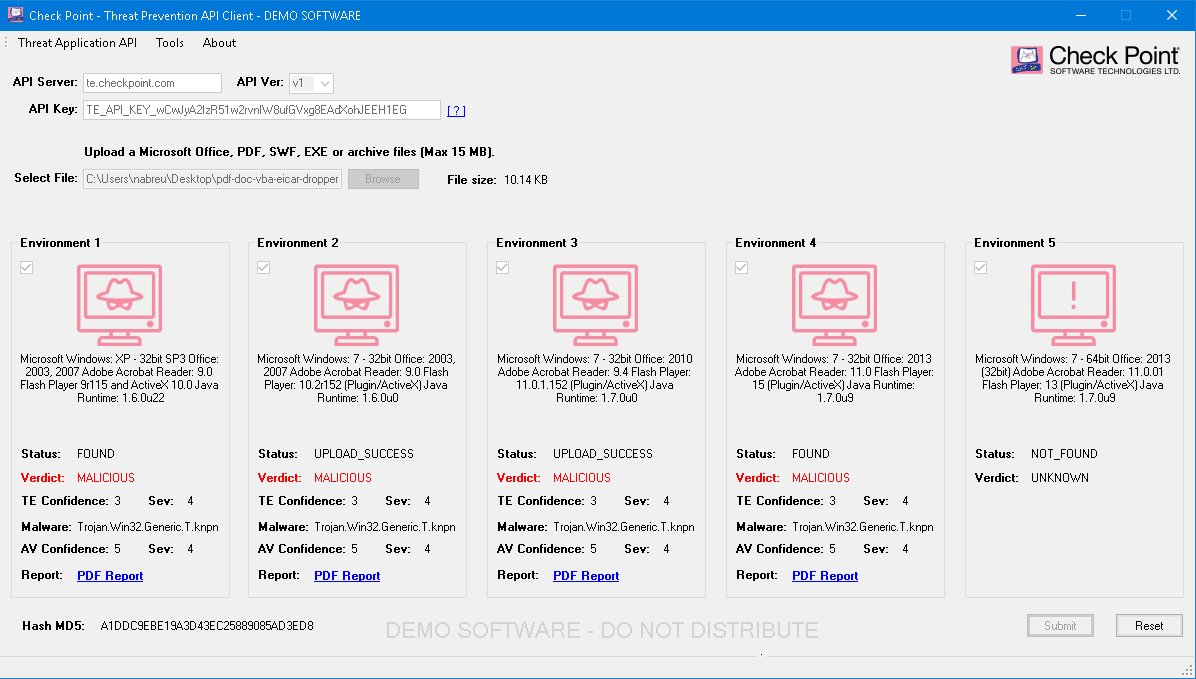This screenshot has width=1196, height=679.
Task: Toggle the Environment 5 checkbox
Action: [980, 267]
